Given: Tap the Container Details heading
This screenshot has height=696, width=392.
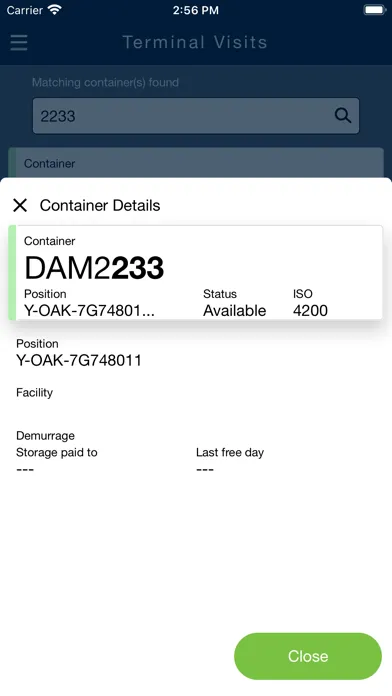Looking at the screenshot, I should pyautogui.click(x=100, y=206).
